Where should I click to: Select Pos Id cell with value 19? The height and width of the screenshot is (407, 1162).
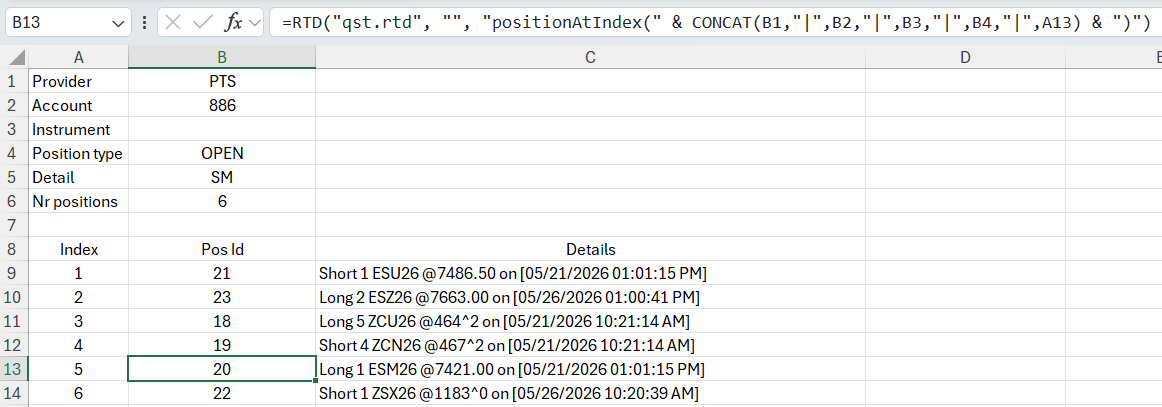coord(222,345)
